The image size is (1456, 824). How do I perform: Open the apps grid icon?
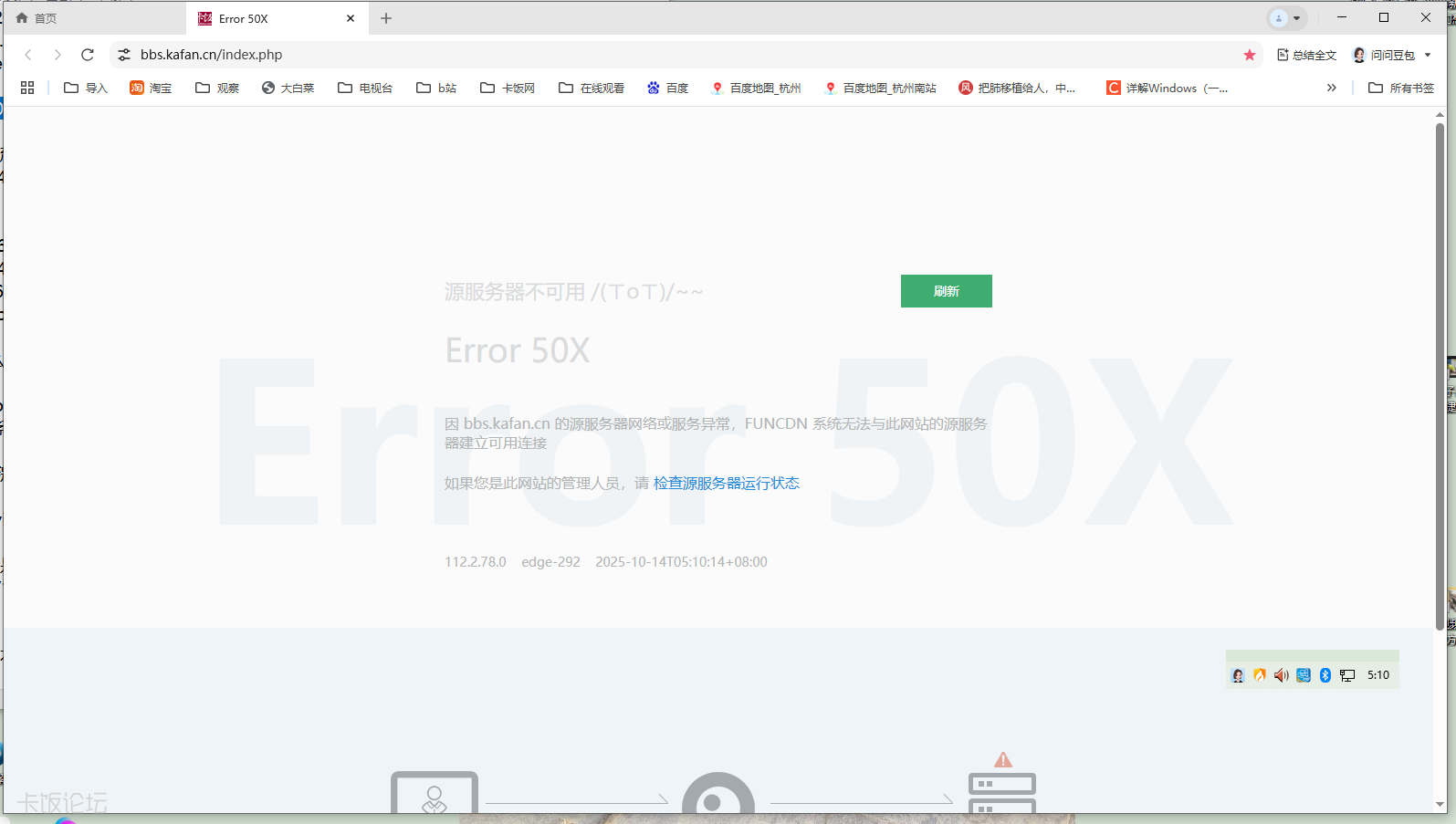27,88
